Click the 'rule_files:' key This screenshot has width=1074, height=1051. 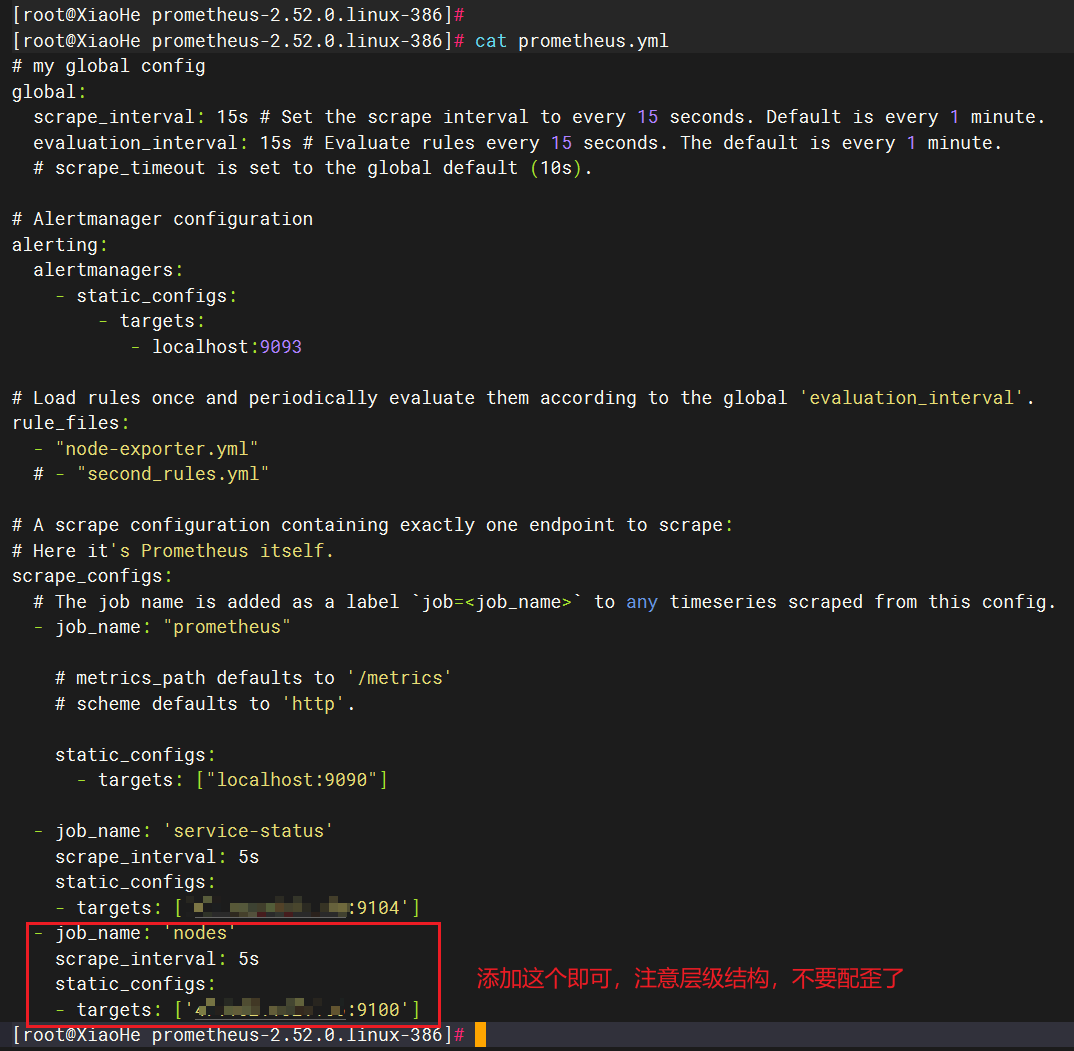[x=71, y=423]
